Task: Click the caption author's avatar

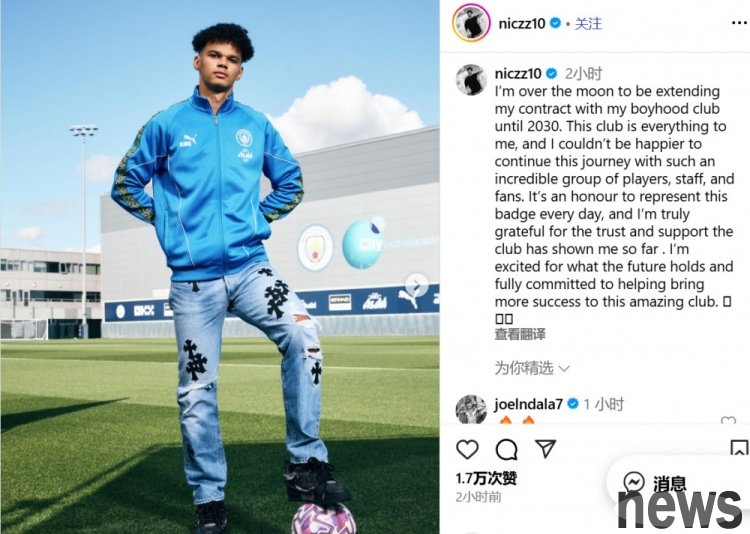Action: point(471,80)
